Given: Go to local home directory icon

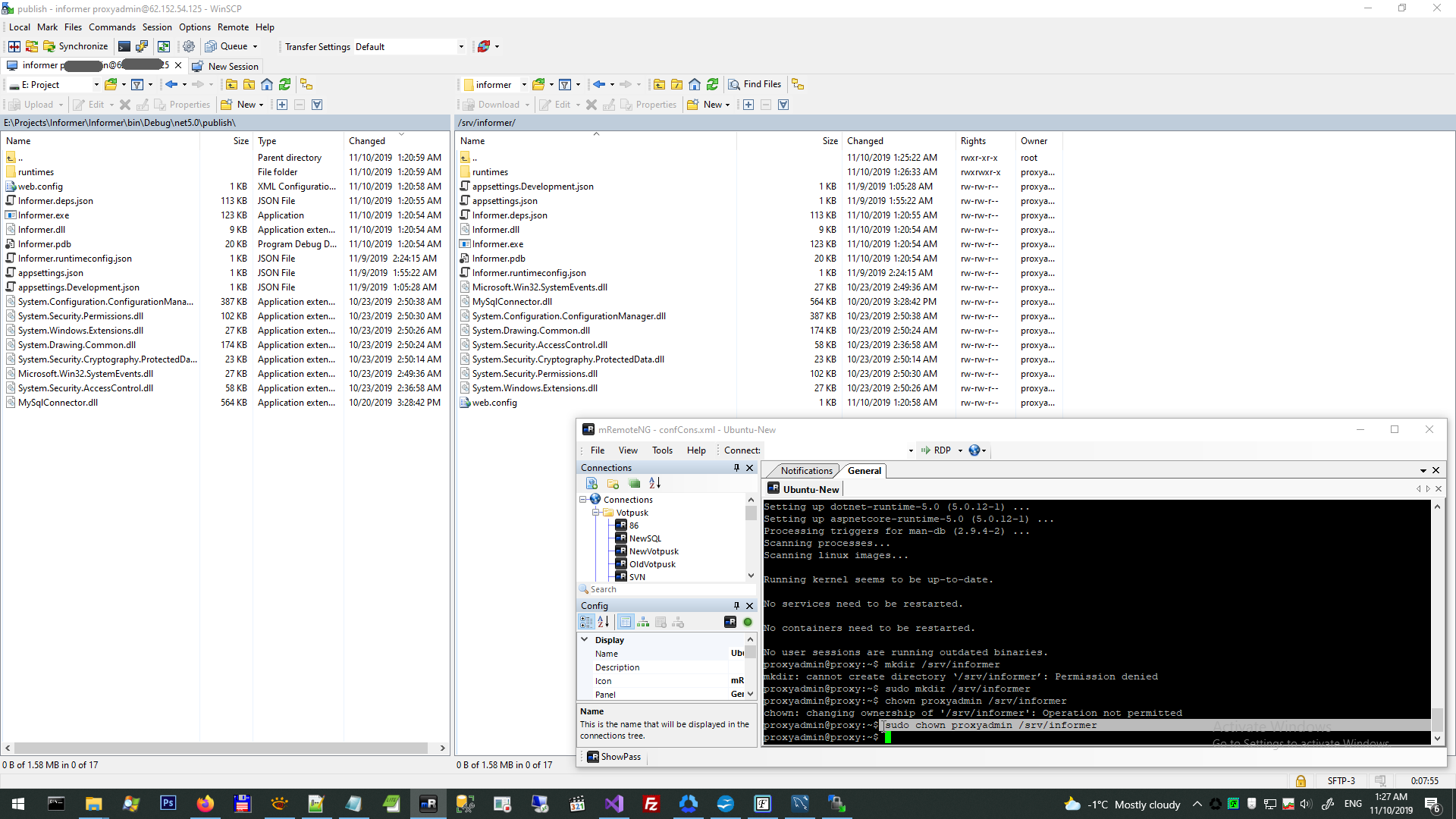Looking at the screenshot, I should point(267,84).
